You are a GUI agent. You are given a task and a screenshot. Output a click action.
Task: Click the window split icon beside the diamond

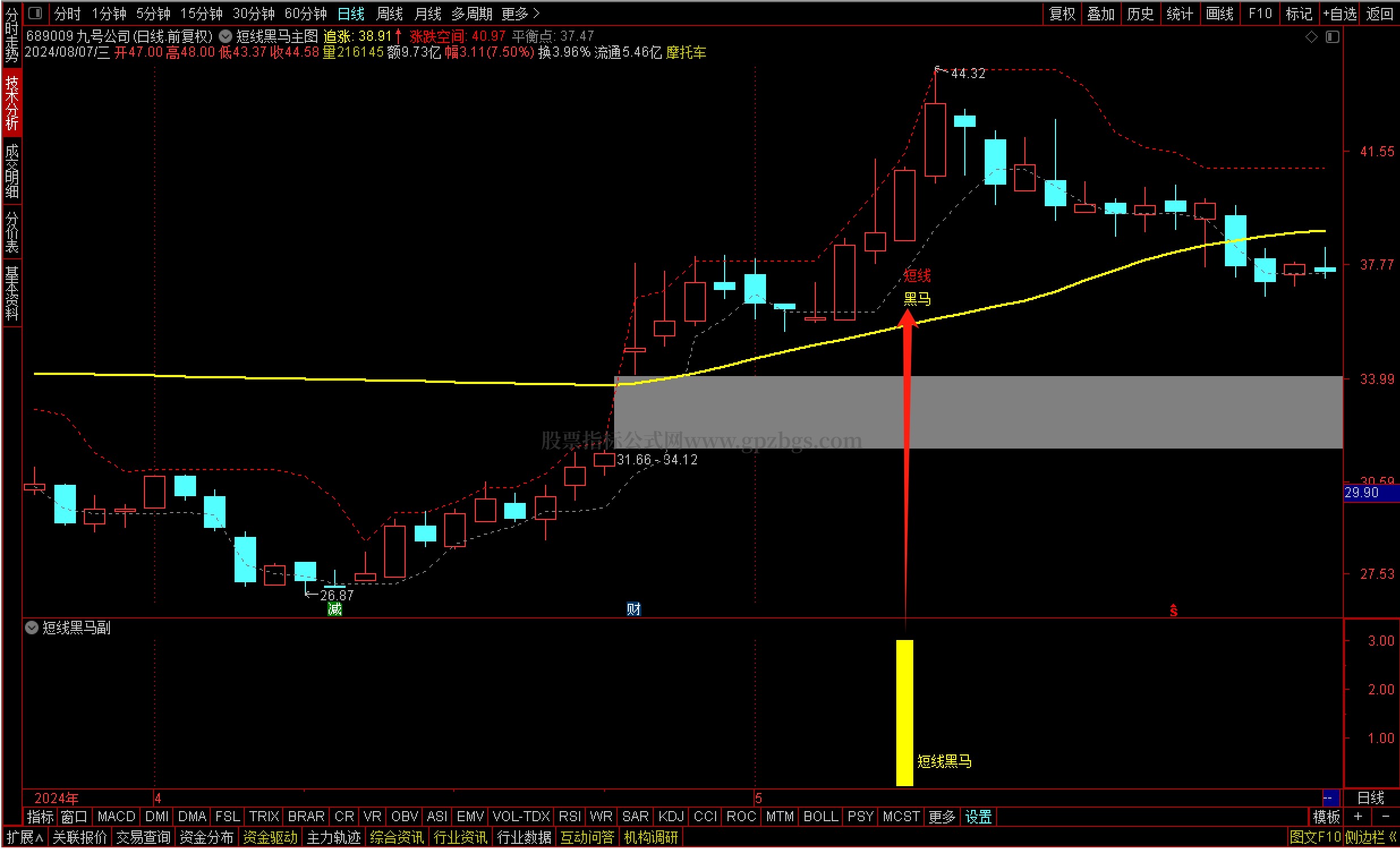[1333, 37]
